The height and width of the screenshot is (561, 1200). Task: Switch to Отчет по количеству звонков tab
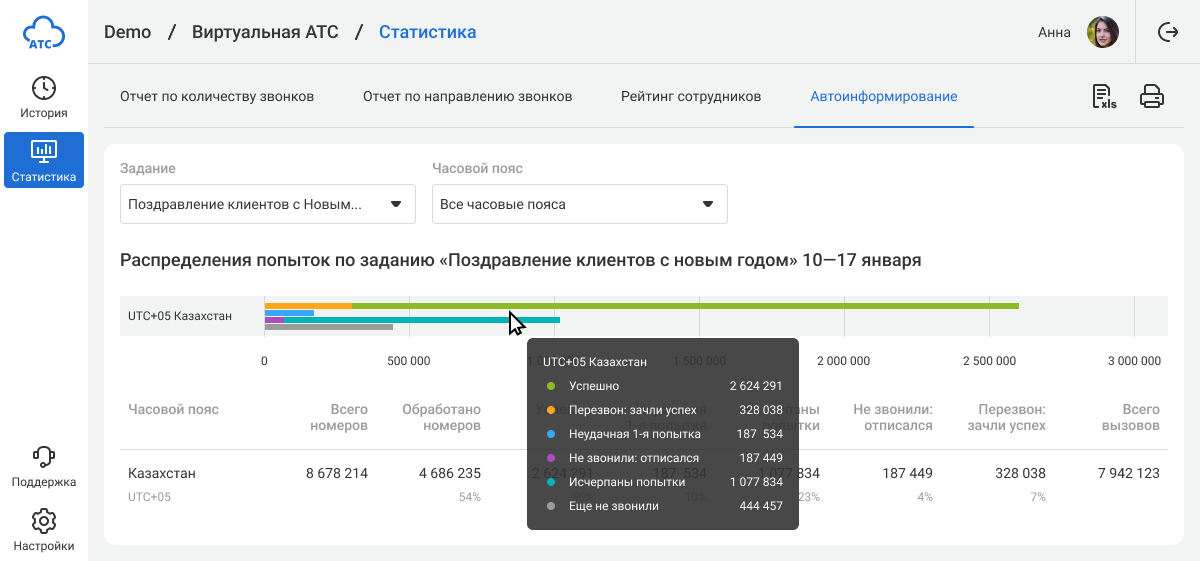tap(217, 97)
